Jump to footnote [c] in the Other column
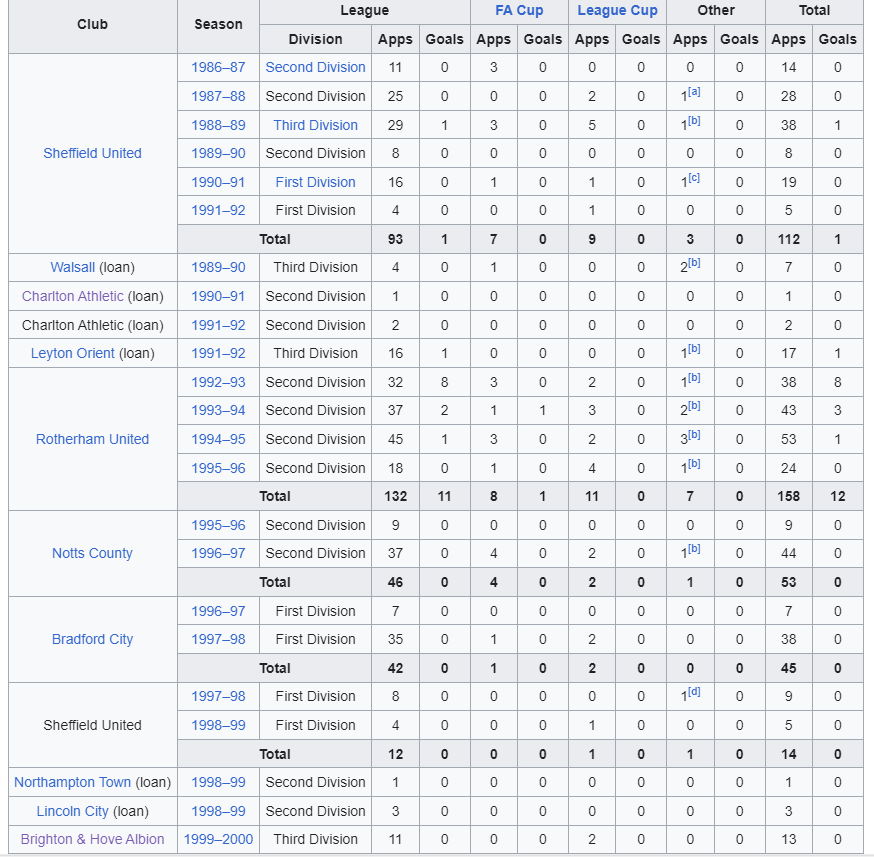Viewport: 874px width, 857px height. pyautogui.click(x=694, y=178)
